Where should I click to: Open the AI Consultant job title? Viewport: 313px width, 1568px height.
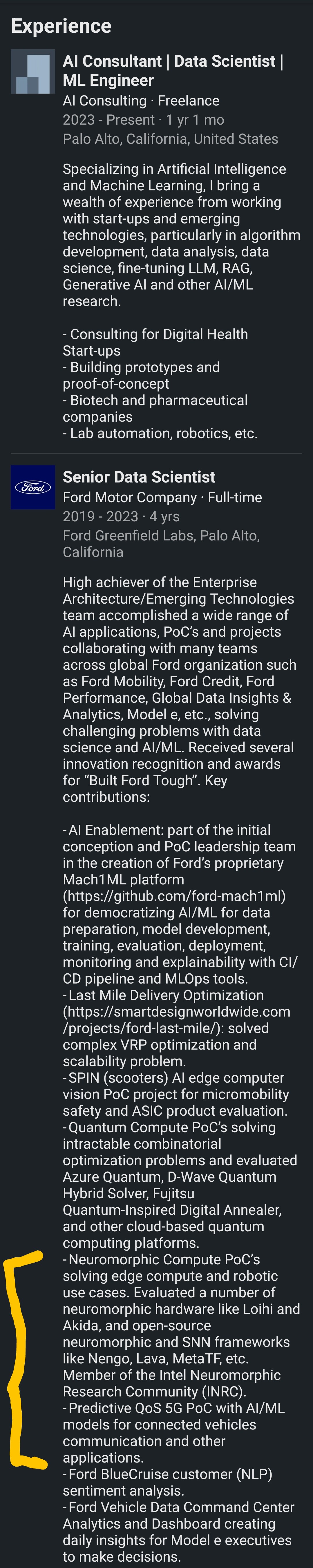(x=172, y=71)
